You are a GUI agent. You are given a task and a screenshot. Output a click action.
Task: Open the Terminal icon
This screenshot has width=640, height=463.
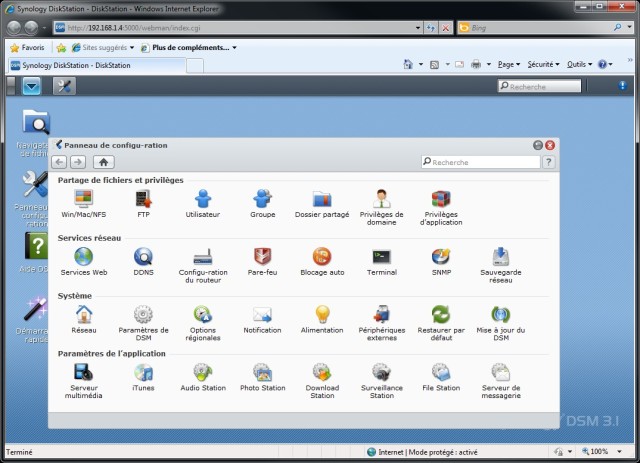tap(382, 257)
